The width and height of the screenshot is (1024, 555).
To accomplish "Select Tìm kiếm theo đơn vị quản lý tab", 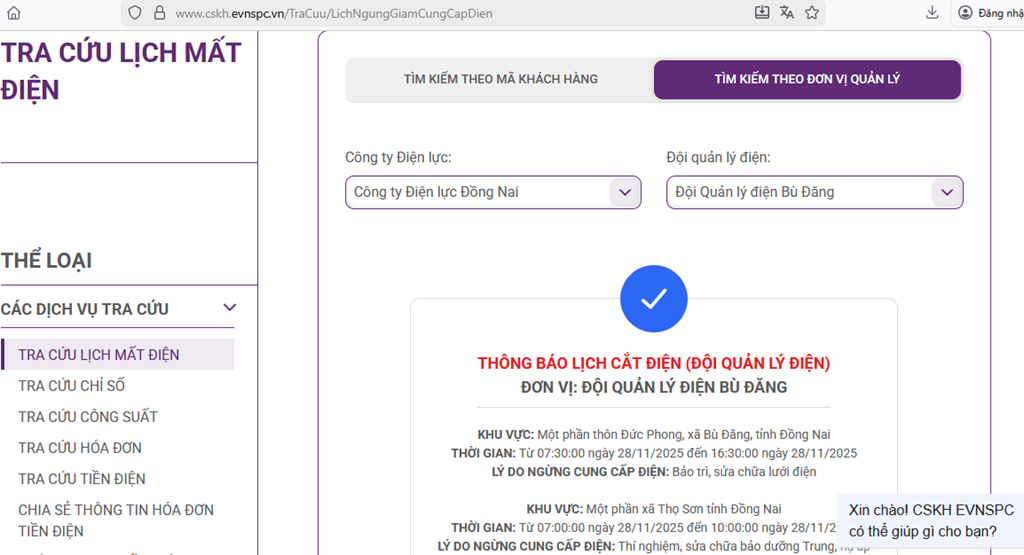I will [807, 79].
